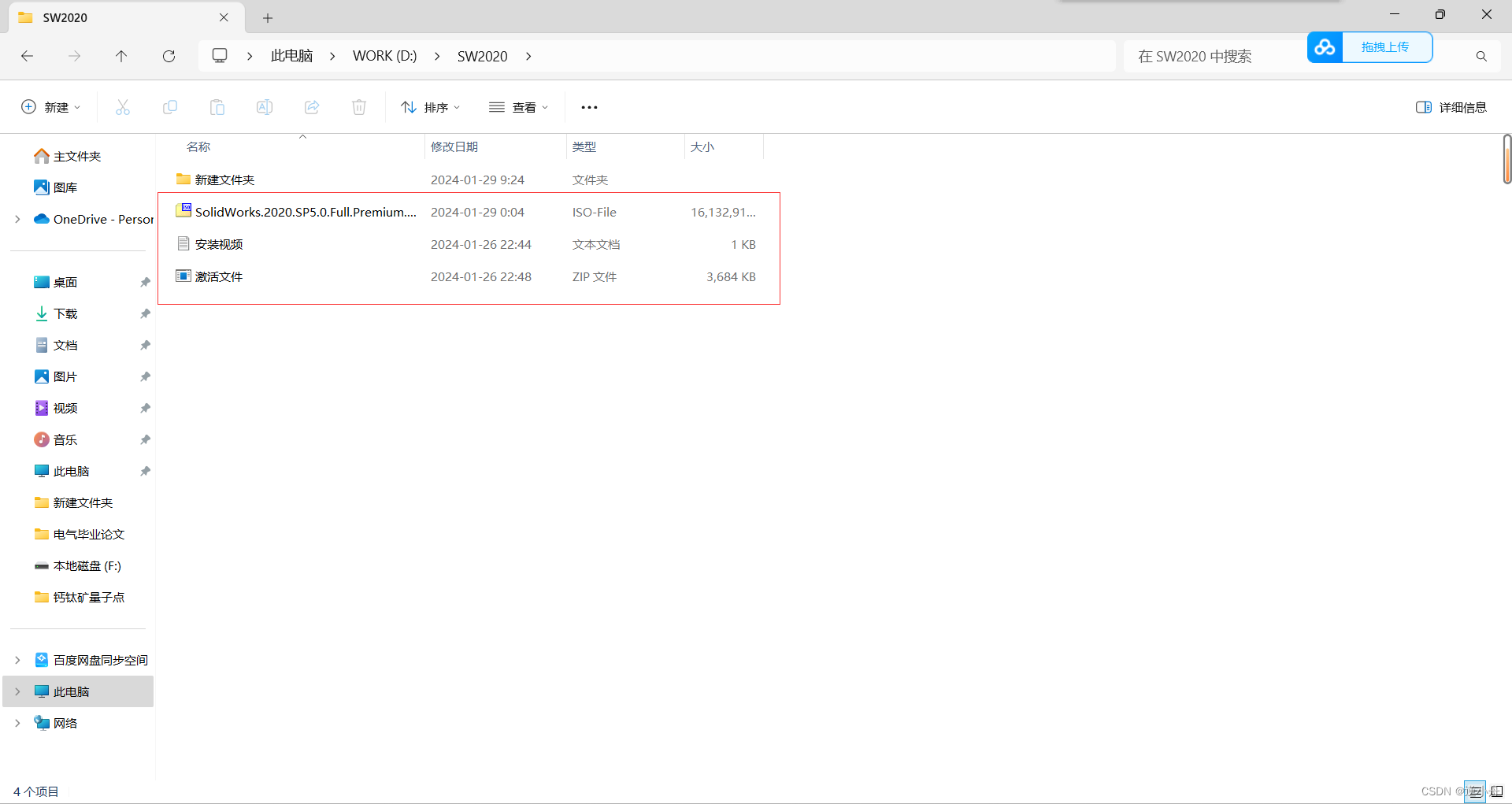This screenshot has height=804, width=1512.
Task: Click the Paste clipboard icon
Action: click(x=217, y=107)
